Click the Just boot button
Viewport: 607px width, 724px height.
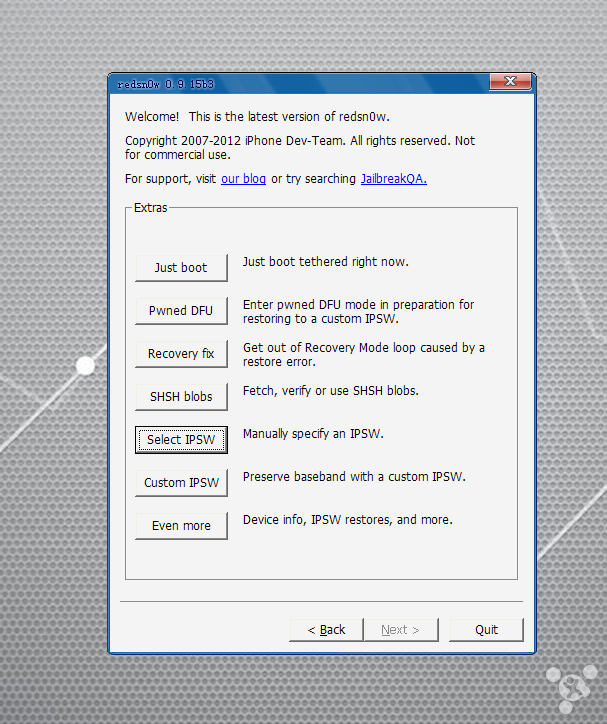[x=181, y=267]
